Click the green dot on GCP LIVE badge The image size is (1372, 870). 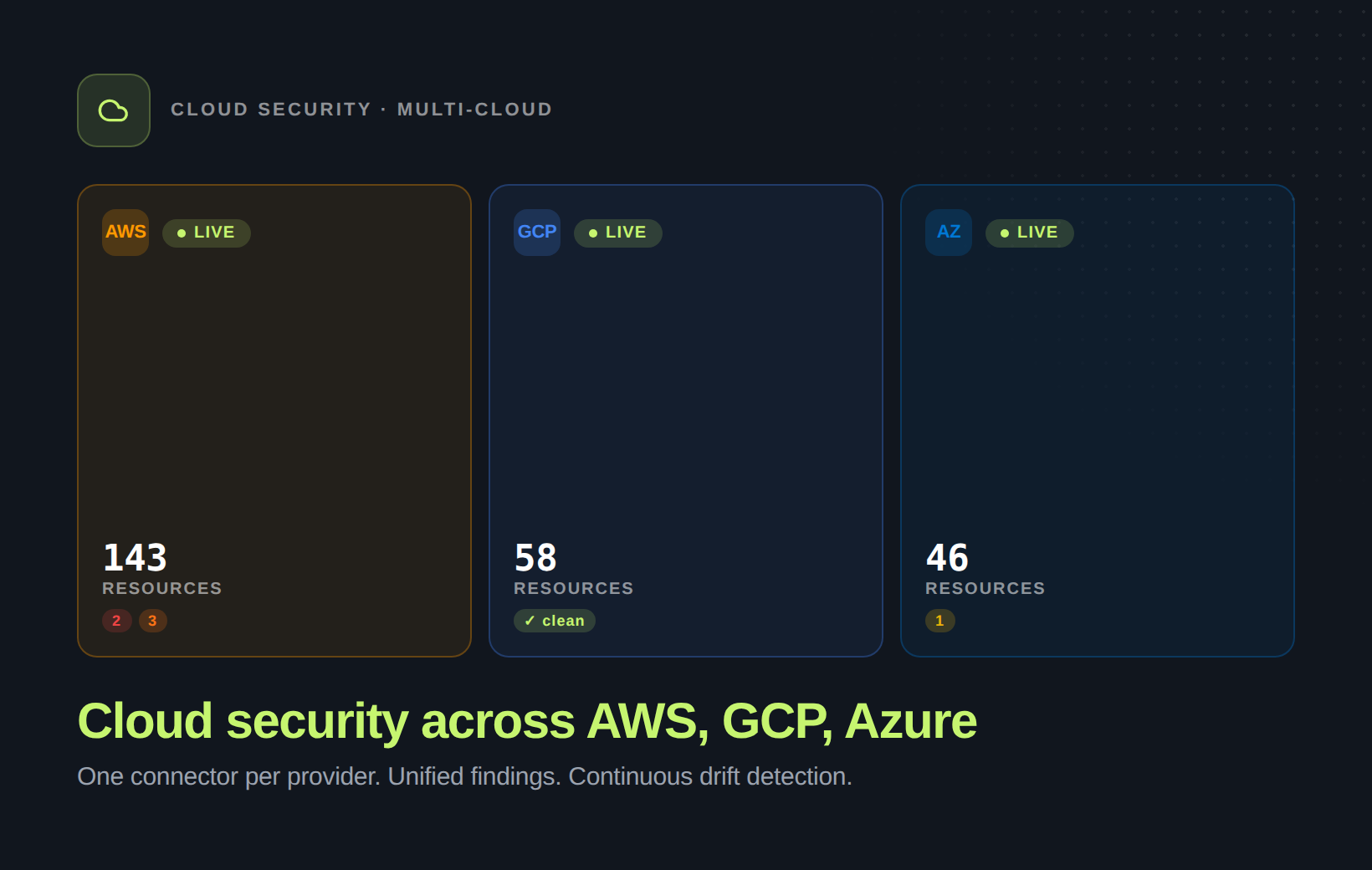coord(592,233)
